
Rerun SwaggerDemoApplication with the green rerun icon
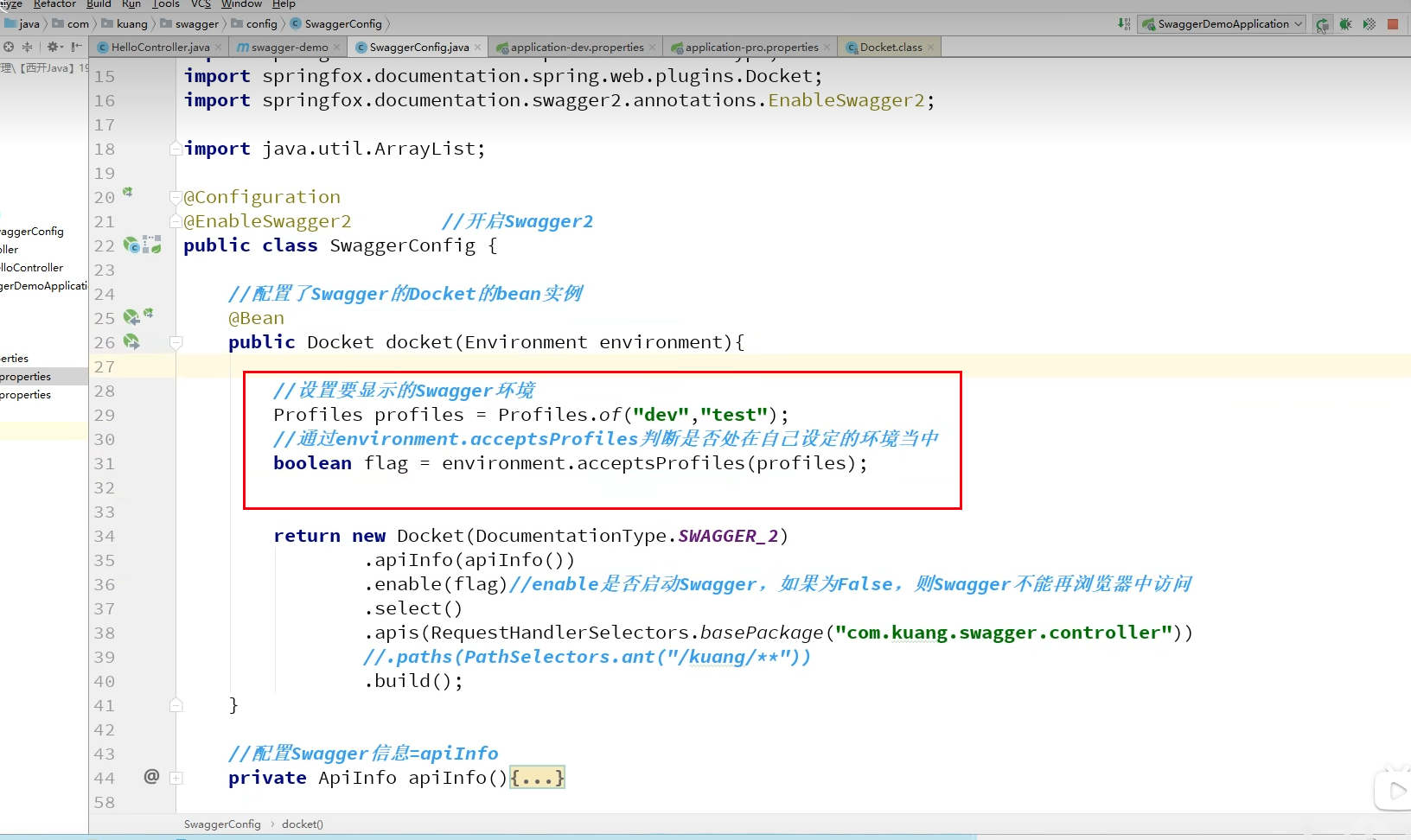1322,24
